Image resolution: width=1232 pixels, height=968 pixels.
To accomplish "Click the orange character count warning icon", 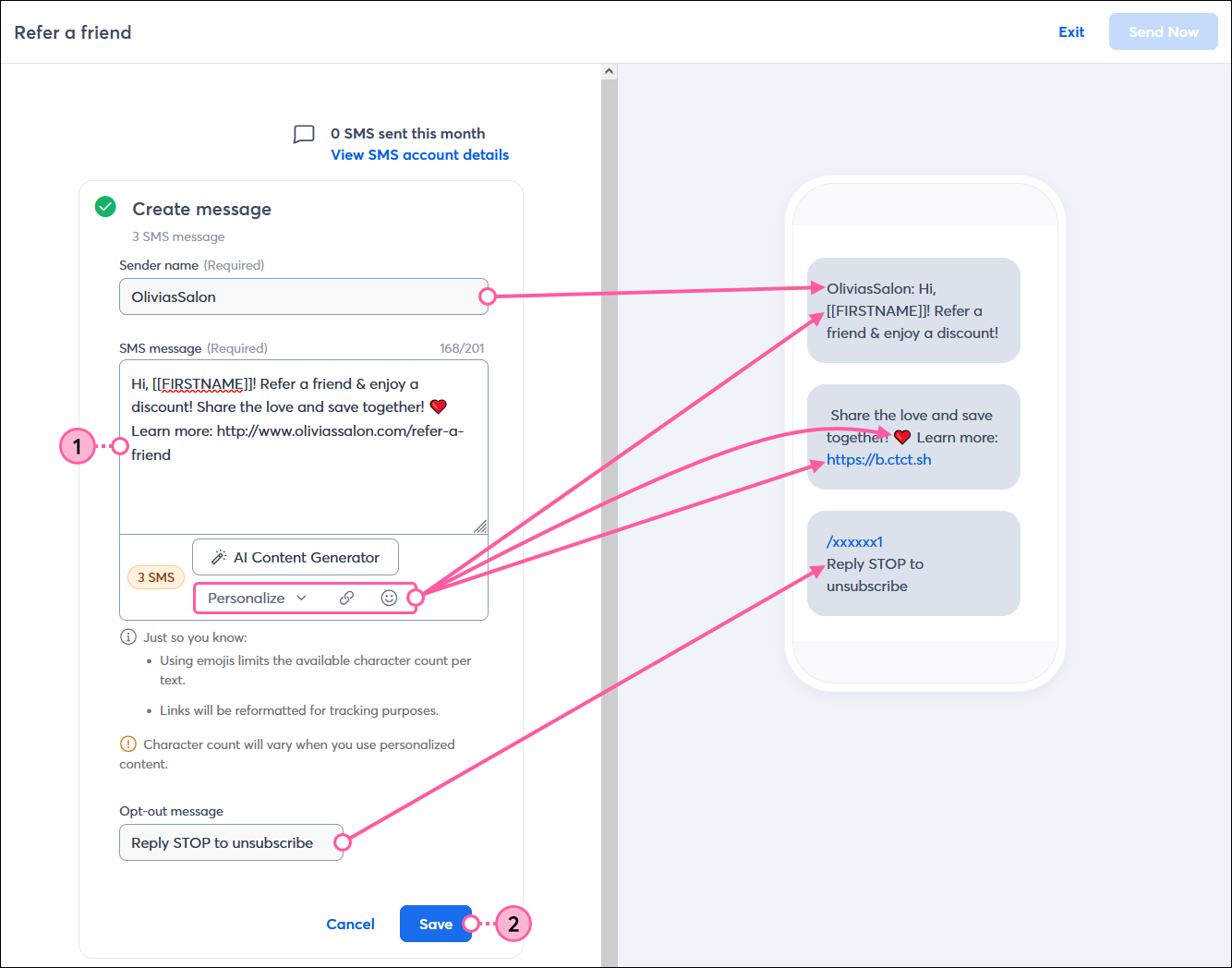I will pos(128,744).
